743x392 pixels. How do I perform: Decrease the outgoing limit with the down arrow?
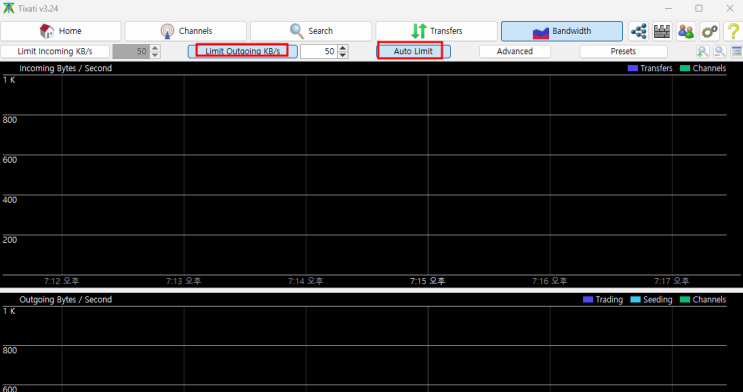343,55
